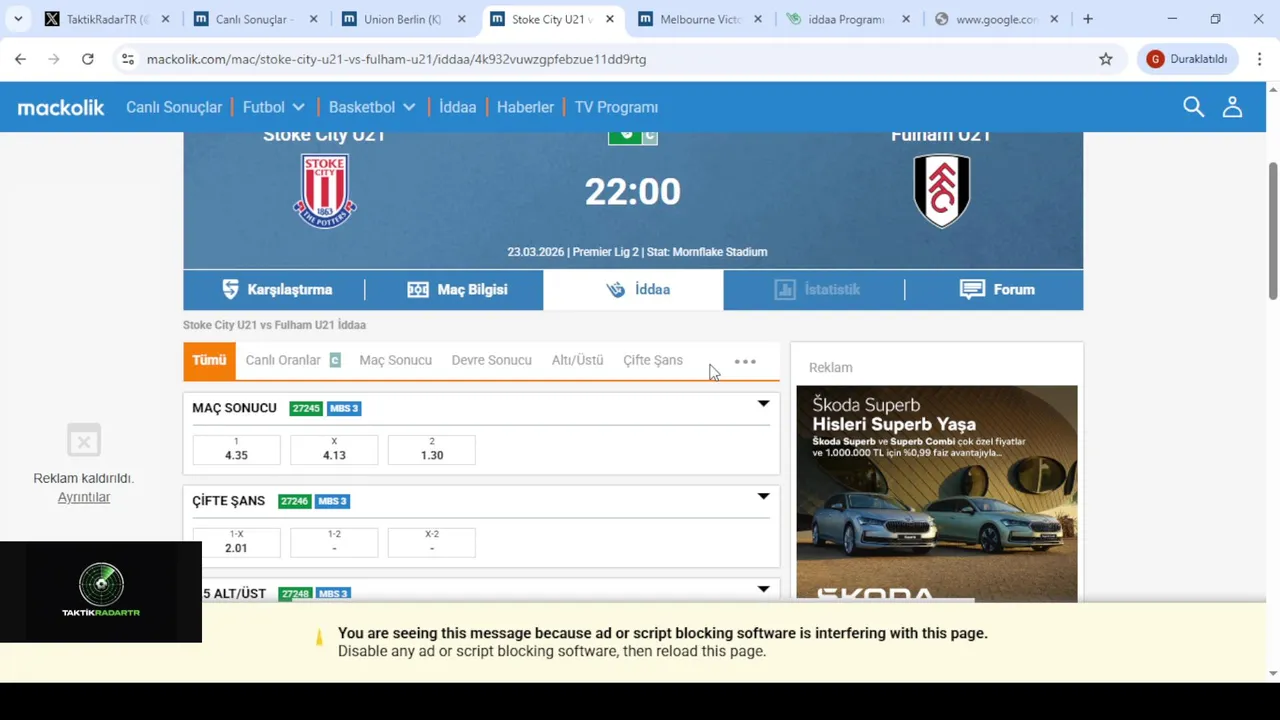
Task: Pick odds 4.35 for home win
Action: point(236,449)
